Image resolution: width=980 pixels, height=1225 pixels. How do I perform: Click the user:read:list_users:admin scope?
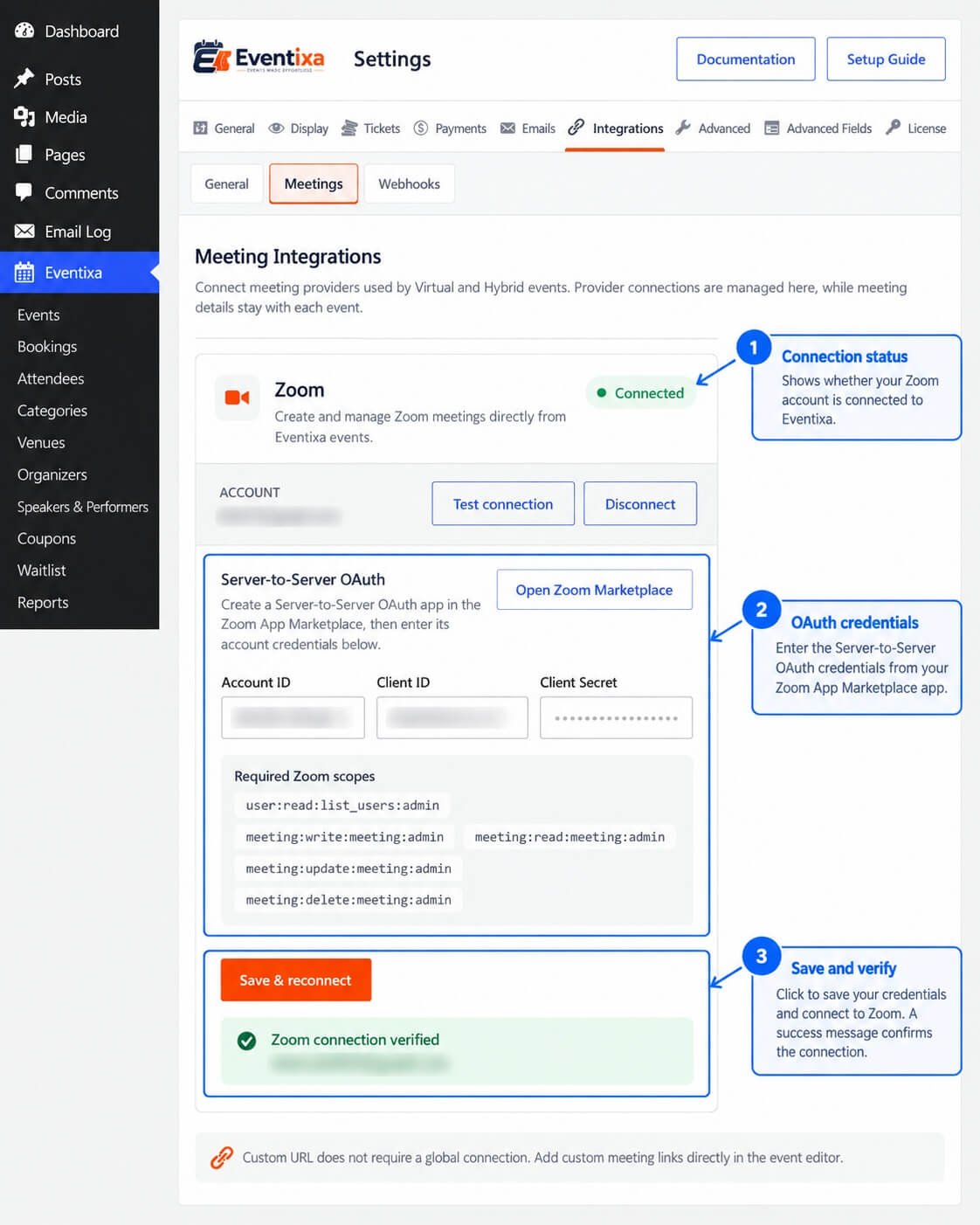(x=342, y=806)
